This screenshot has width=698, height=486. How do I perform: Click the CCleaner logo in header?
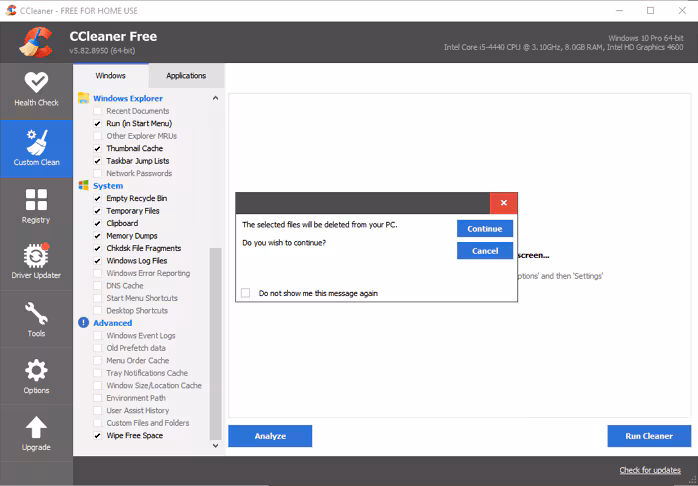click(x=35, y=42)
